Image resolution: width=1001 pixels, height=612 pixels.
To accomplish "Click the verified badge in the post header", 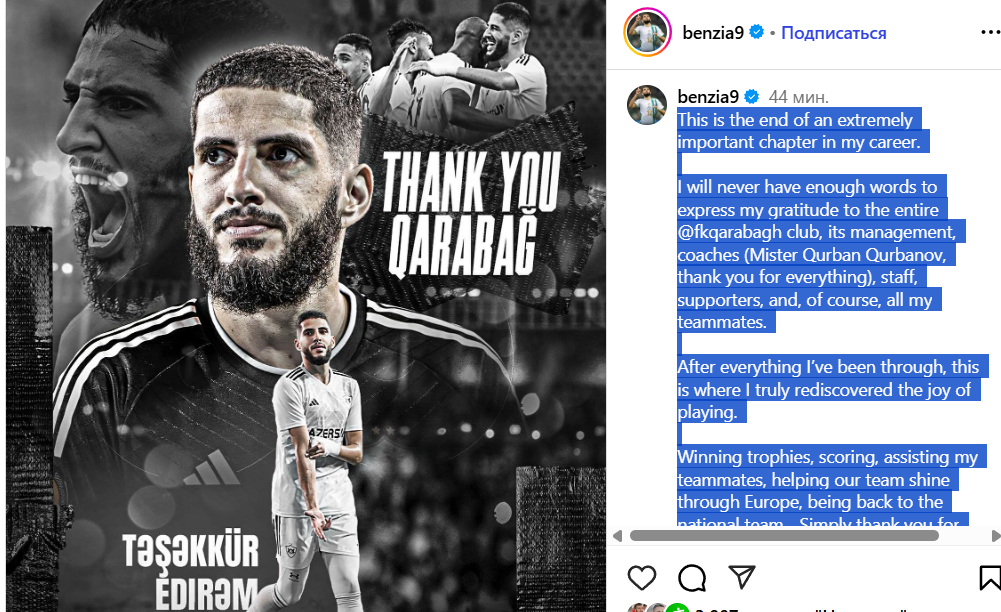I will pyautogui.click(x=756, y=32).
